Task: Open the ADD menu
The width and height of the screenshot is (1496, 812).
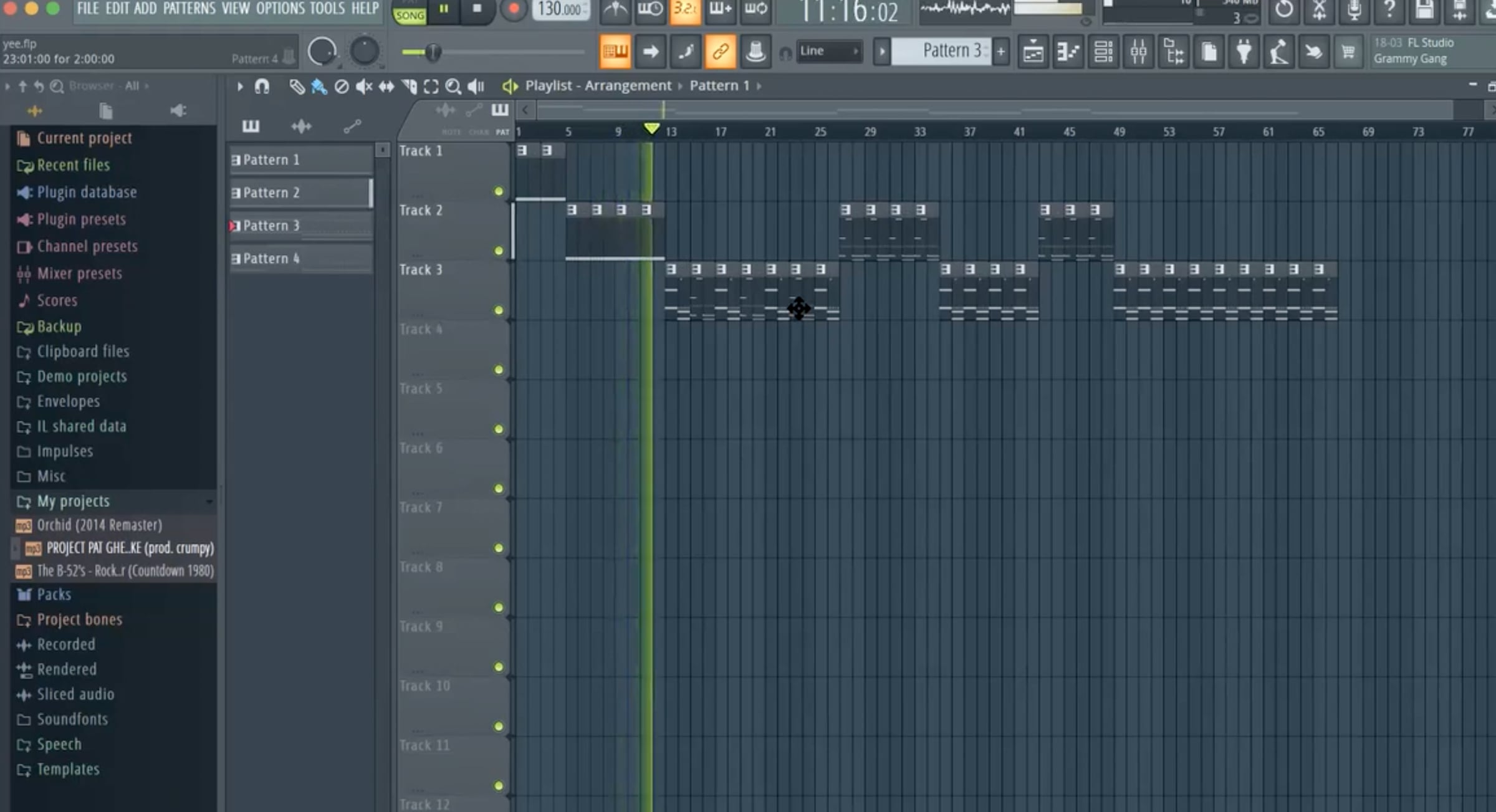Action: pyautogui.click(x=145, y=9)
